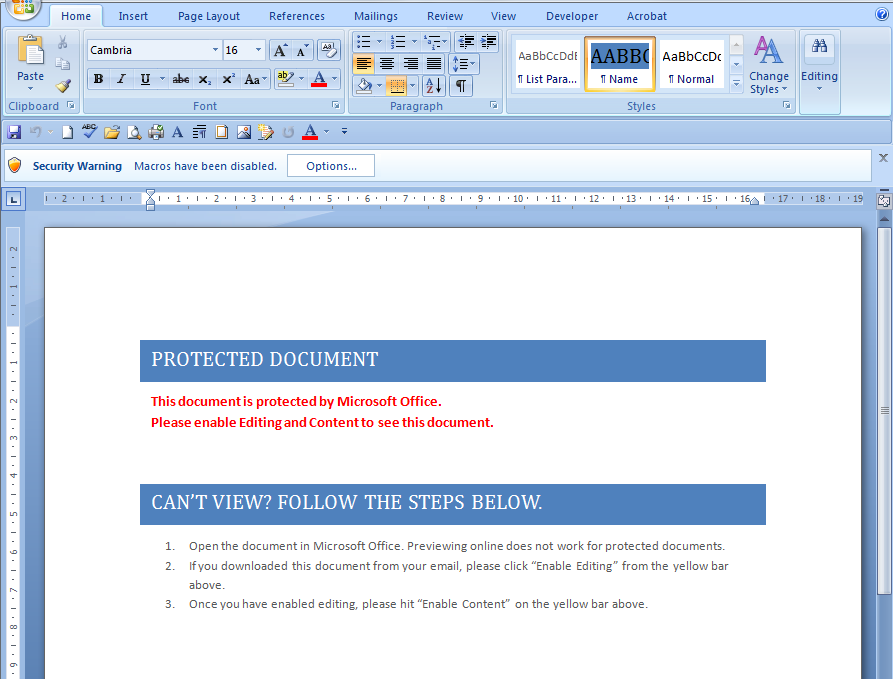Screen dimensions: 893x679
Task: Toggle Align Text Left
Action: (363, 63)
